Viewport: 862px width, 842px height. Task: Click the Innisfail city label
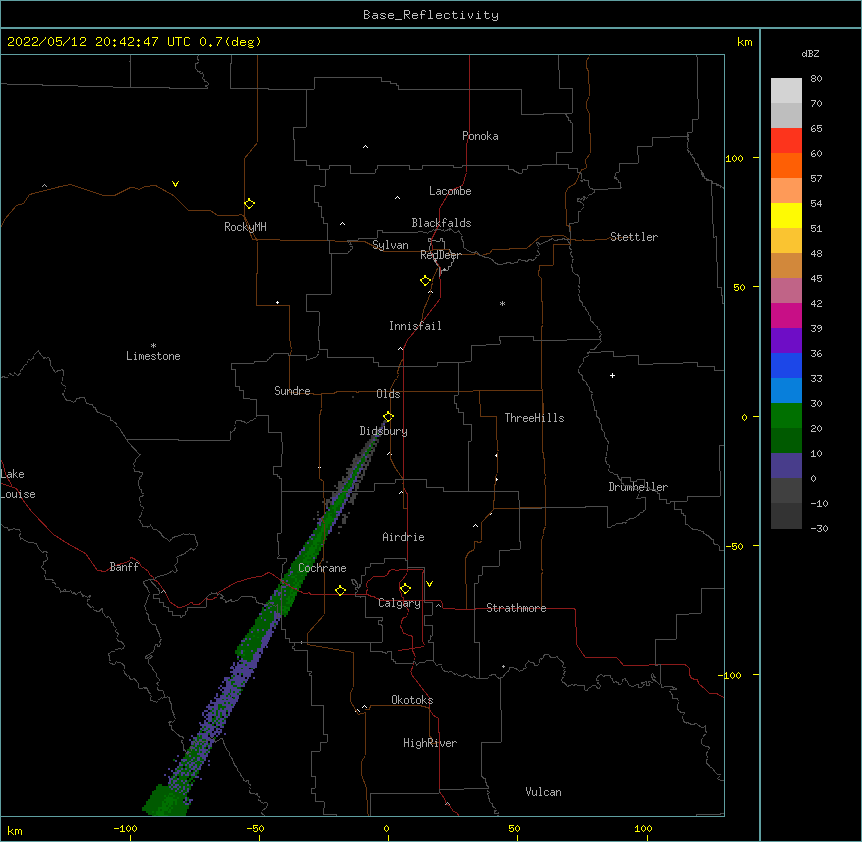(x=415, y=326)
